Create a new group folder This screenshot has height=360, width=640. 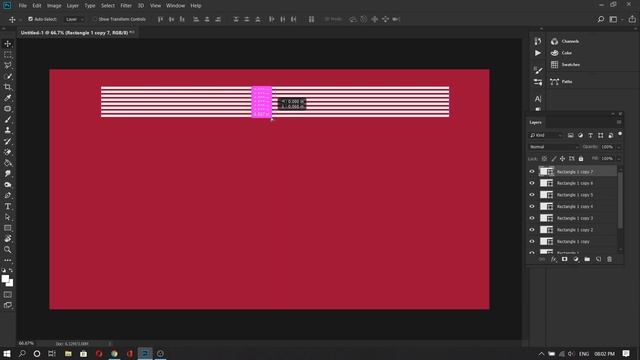tap(587, 259)
